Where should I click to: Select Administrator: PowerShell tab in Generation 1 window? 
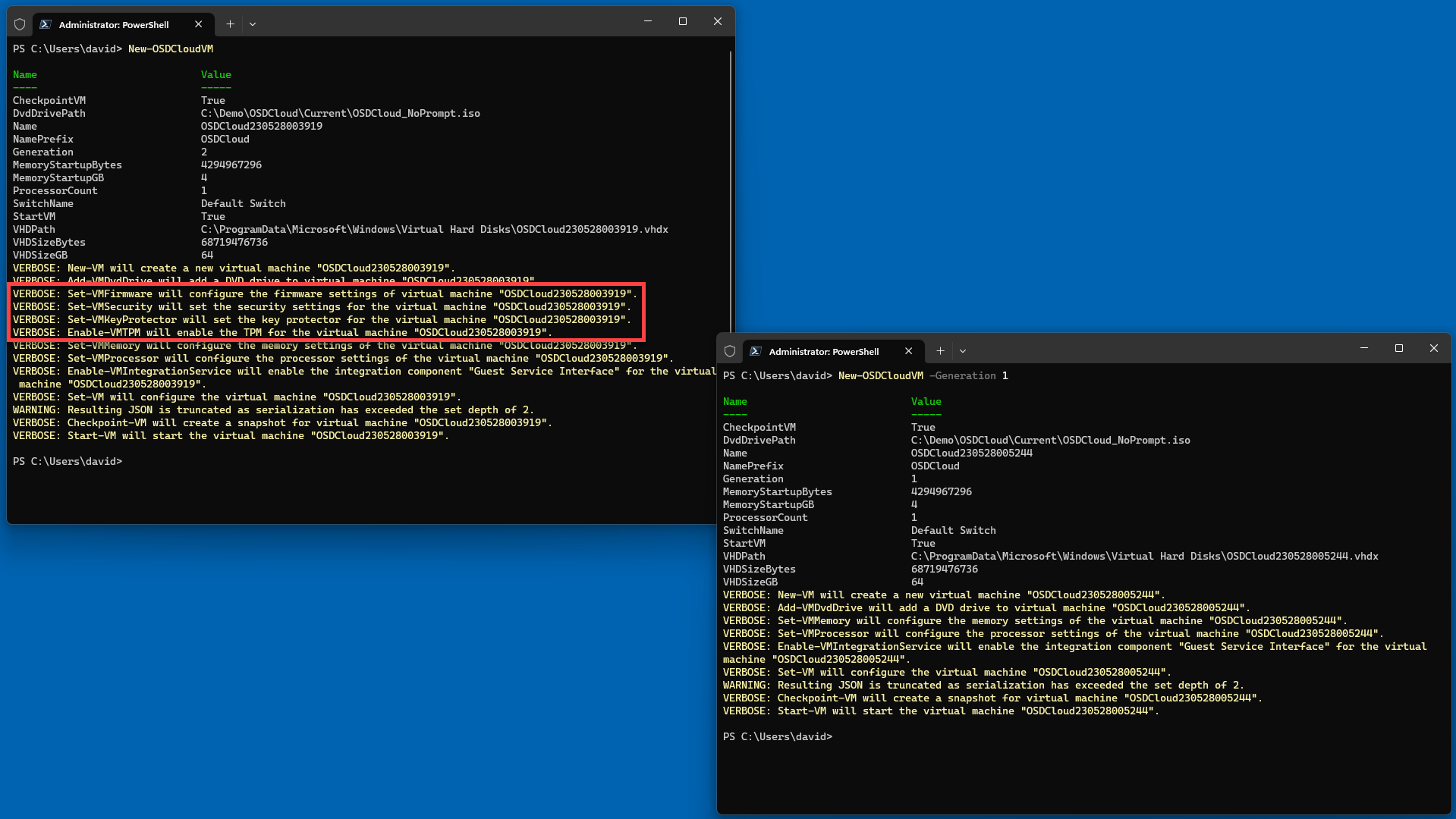coord(824,351)
